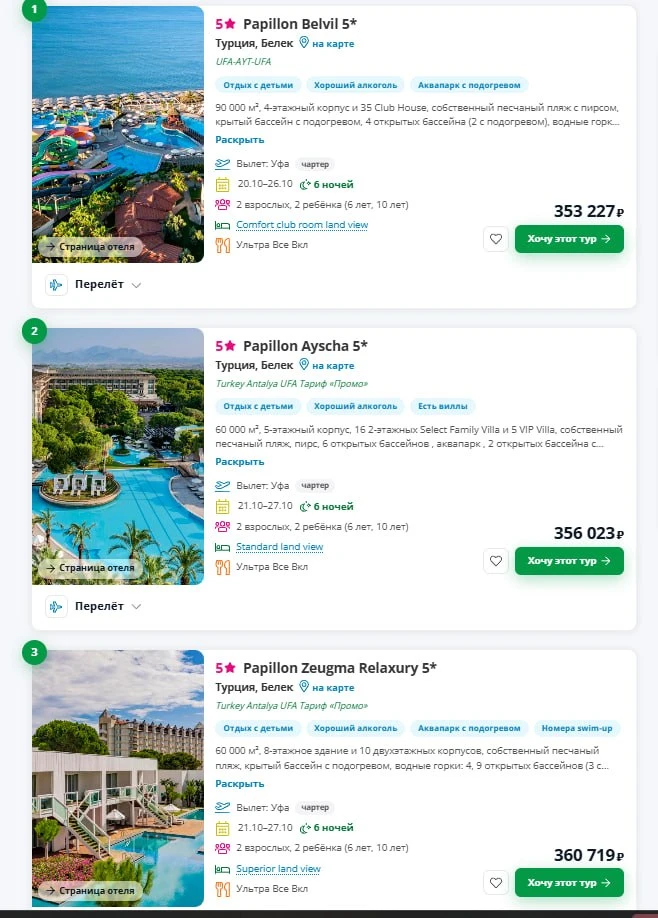Click Хочу этот тур for Papillon Belvil

click(569, 239)
